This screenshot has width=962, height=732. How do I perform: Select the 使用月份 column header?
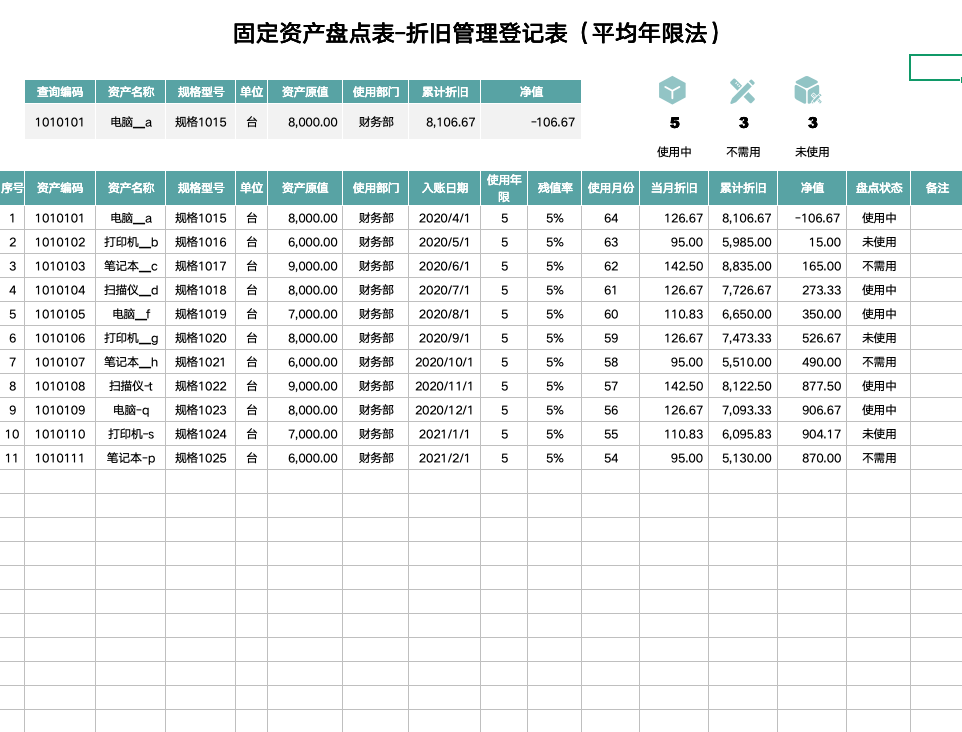point(610,188)
